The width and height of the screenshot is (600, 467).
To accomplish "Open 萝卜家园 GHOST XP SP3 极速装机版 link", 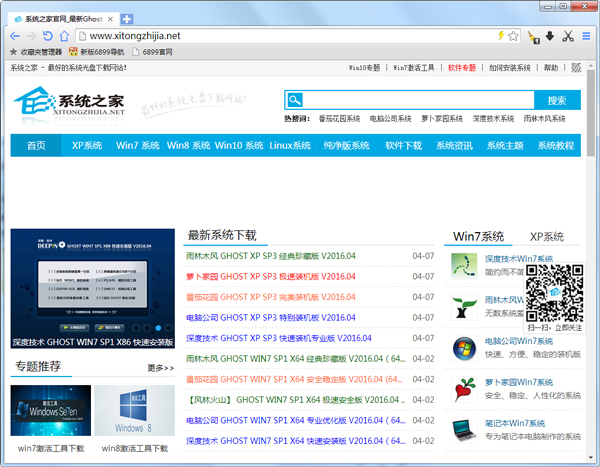I will click(271, 276).
